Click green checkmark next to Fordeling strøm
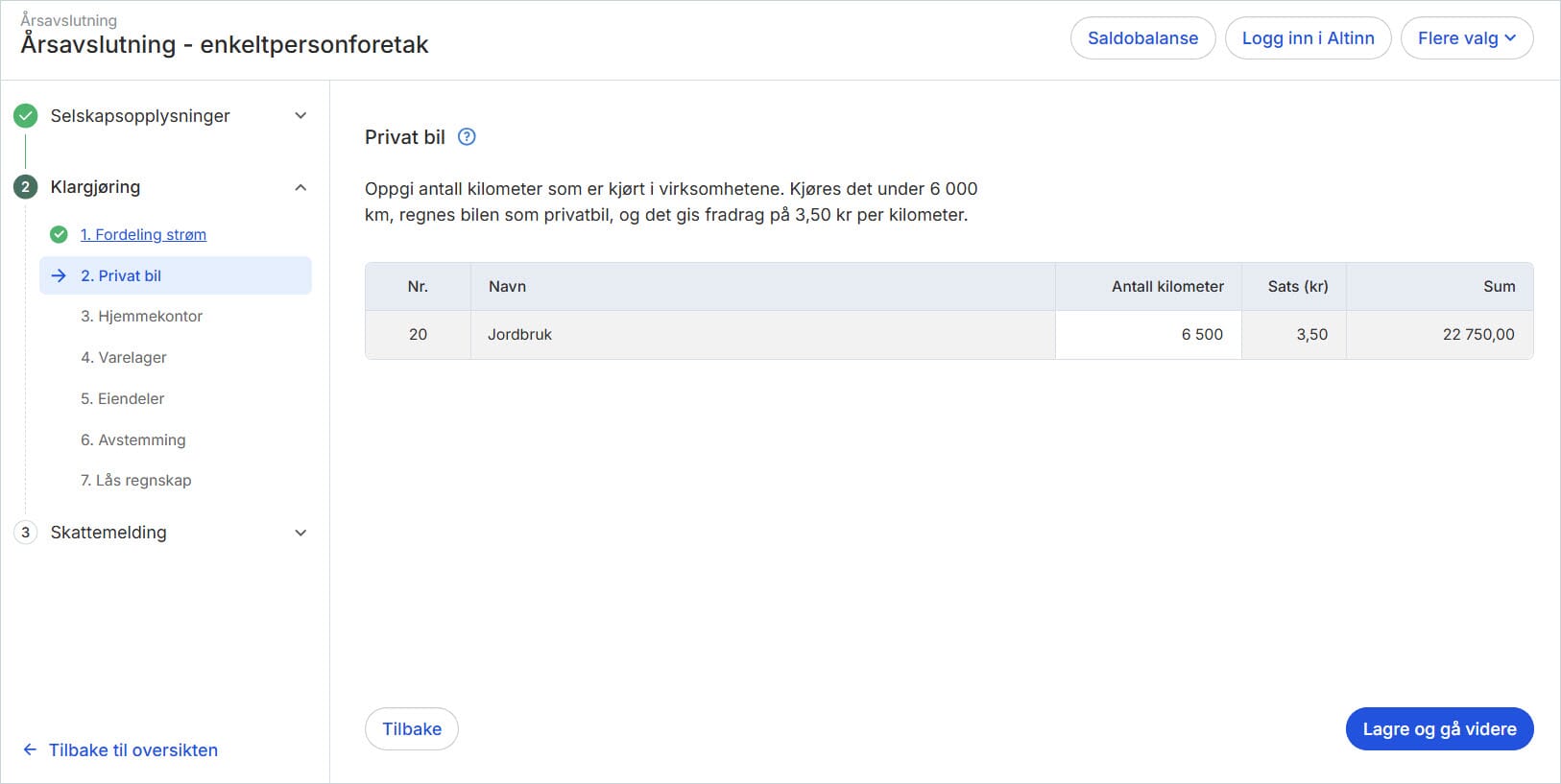The image size is (1561, 784). click(x=59, y=235)
